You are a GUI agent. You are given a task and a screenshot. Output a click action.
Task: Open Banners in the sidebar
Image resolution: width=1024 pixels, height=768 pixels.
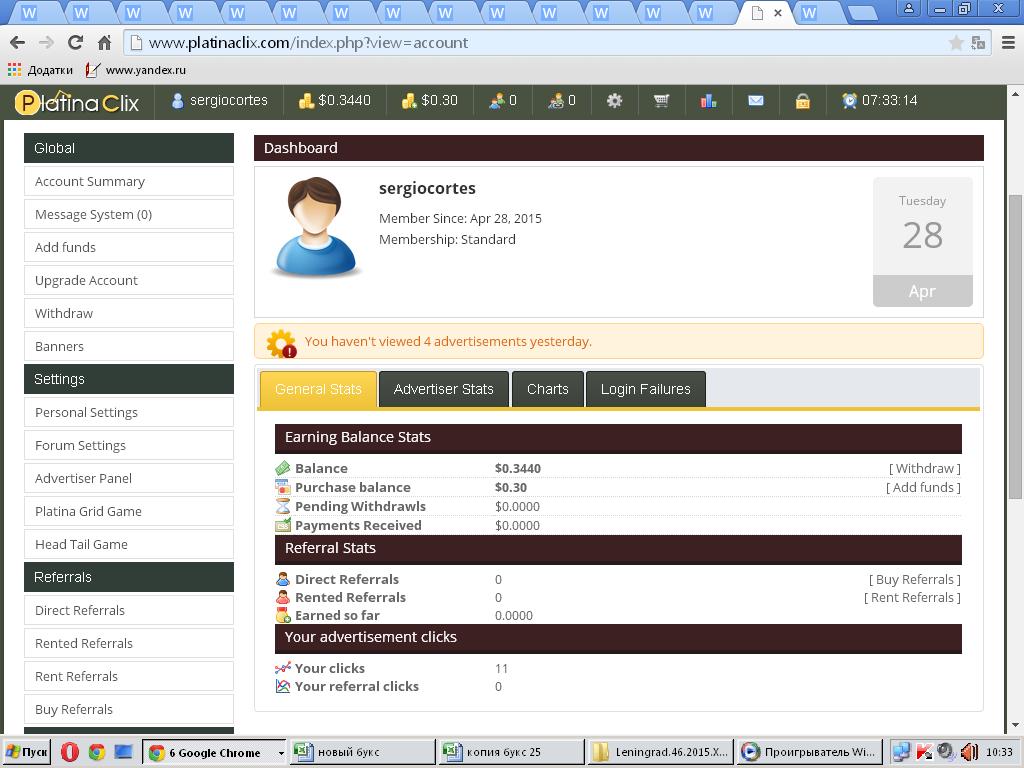(129, 346)
